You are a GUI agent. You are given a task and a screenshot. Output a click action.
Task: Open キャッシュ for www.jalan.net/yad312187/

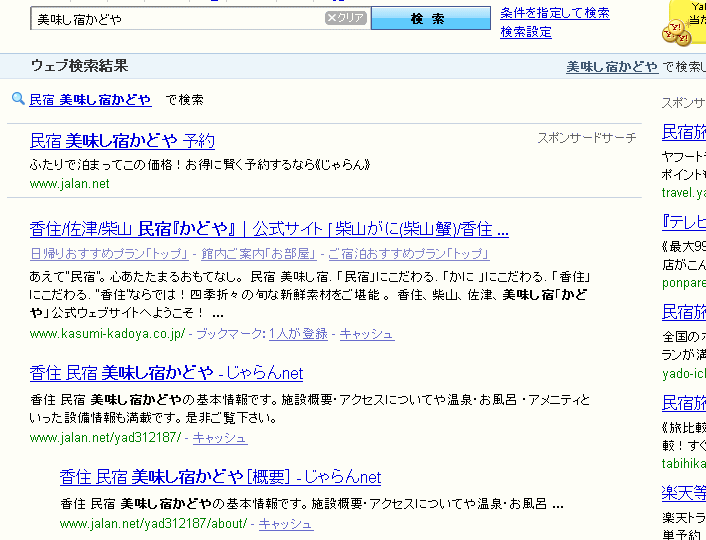(220, 438)
